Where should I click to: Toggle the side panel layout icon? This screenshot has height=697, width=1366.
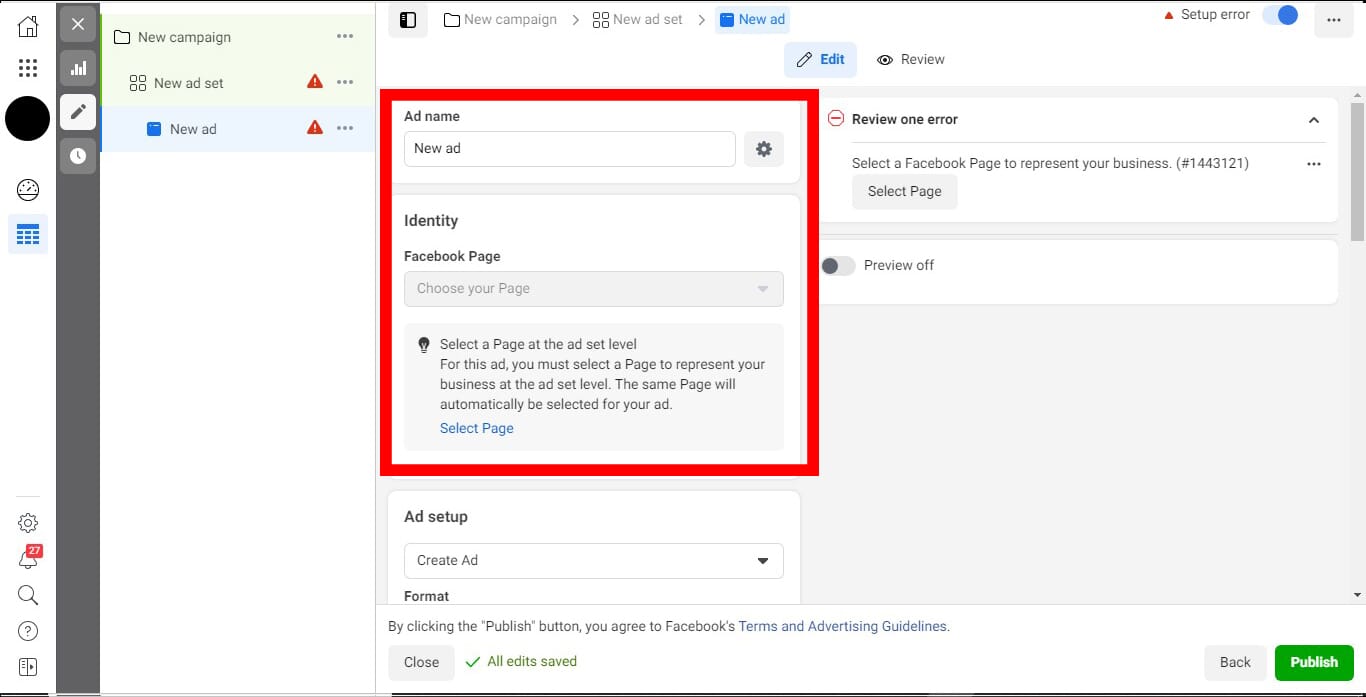408,20
